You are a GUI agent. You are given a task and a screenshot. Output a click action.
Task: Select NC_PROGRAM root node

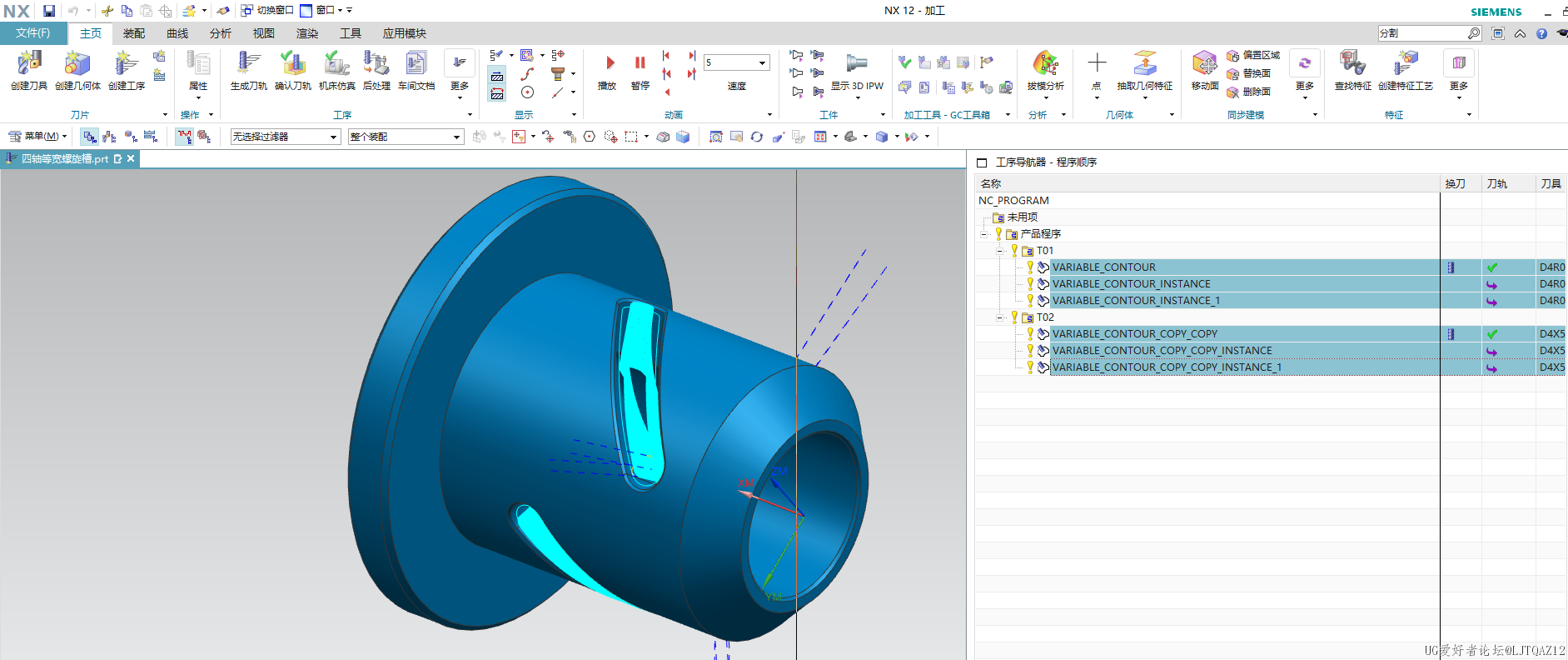(x=1013, y=201)
